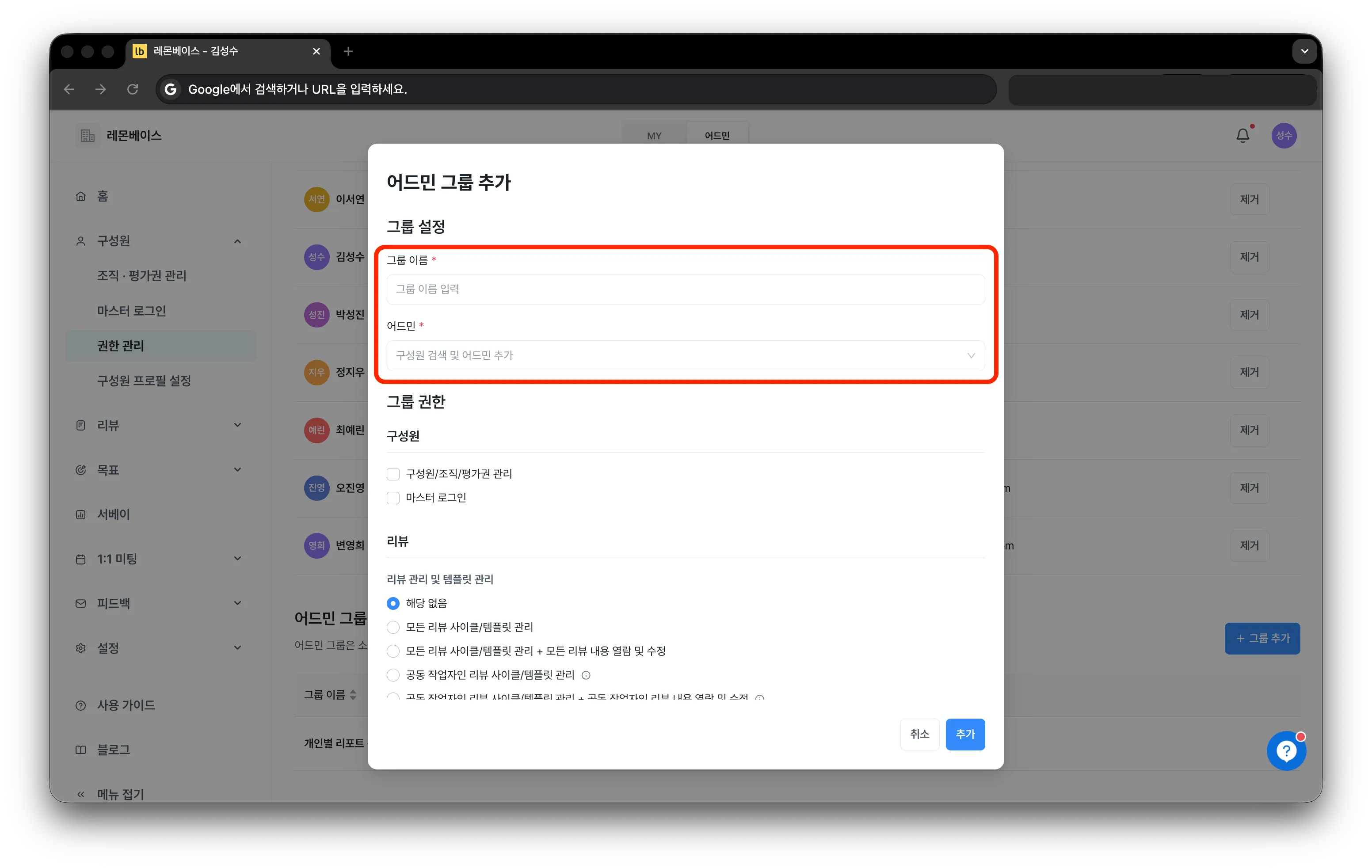This screenshot has height=868, width=1372.
Task: Select 공동 작업자인 리뷰 사이클/템플릿 관리 radio
Action: (x=393, y=675)
